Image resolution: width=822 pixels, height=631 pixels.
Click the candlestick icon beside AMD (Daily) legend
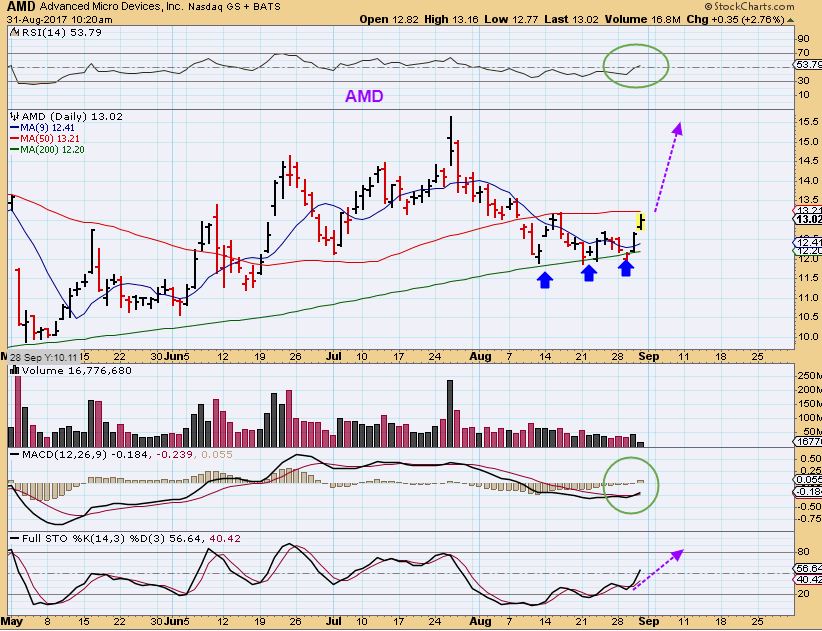coord(15,116)
